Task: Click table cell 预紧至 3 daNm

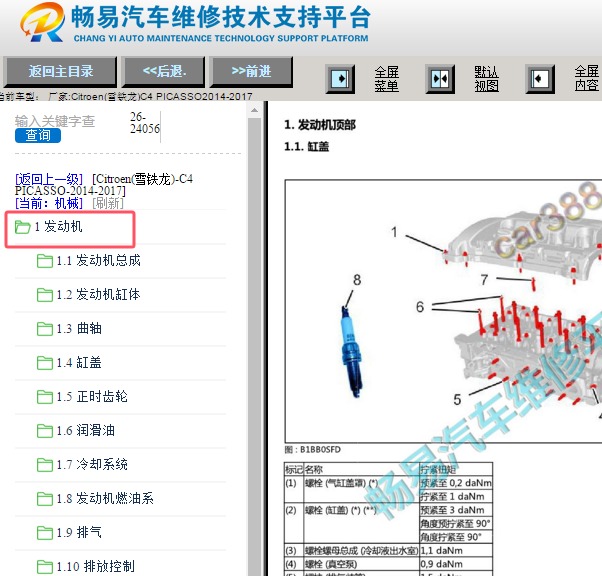Action: pyautogui.click(x=456, y=510)
